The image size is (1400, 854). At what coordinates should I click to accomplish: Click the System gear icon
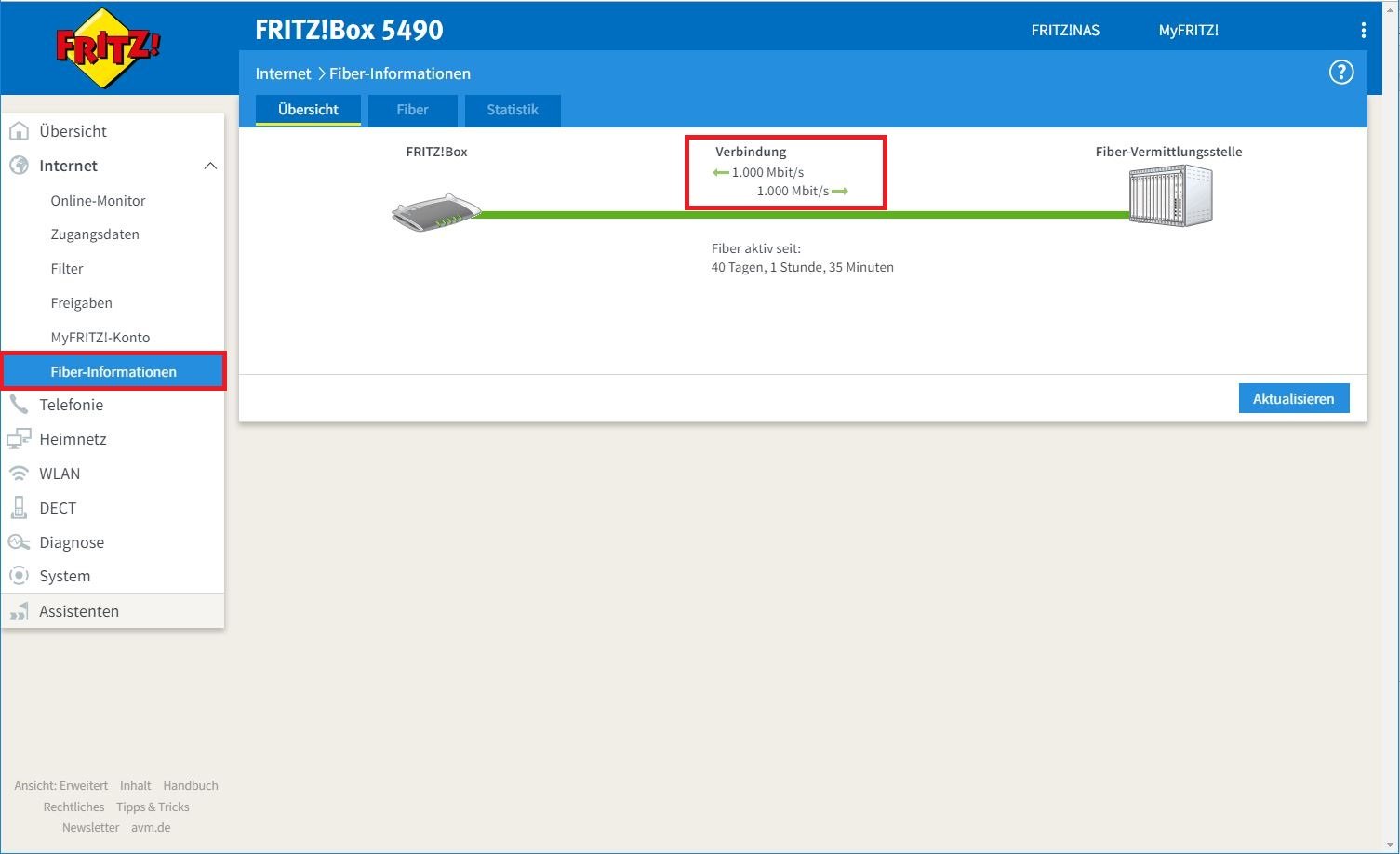click(19, 576)
